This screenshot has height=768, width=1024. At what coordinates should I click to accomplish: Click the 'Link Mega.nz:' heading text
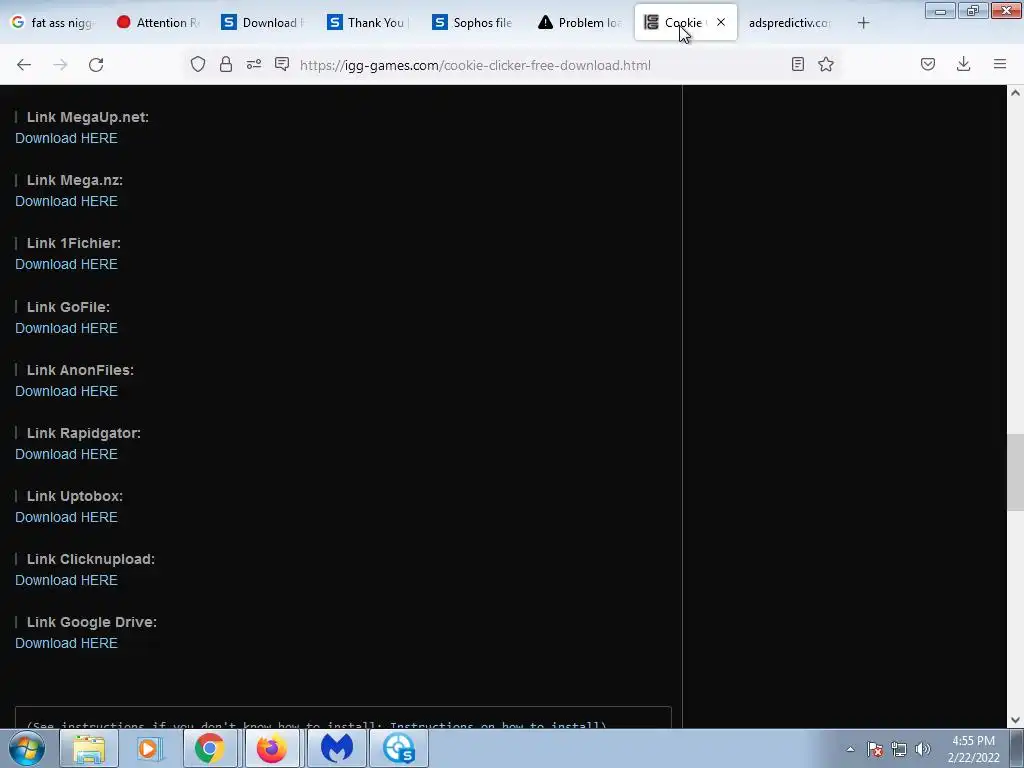(x=74, y=180)
